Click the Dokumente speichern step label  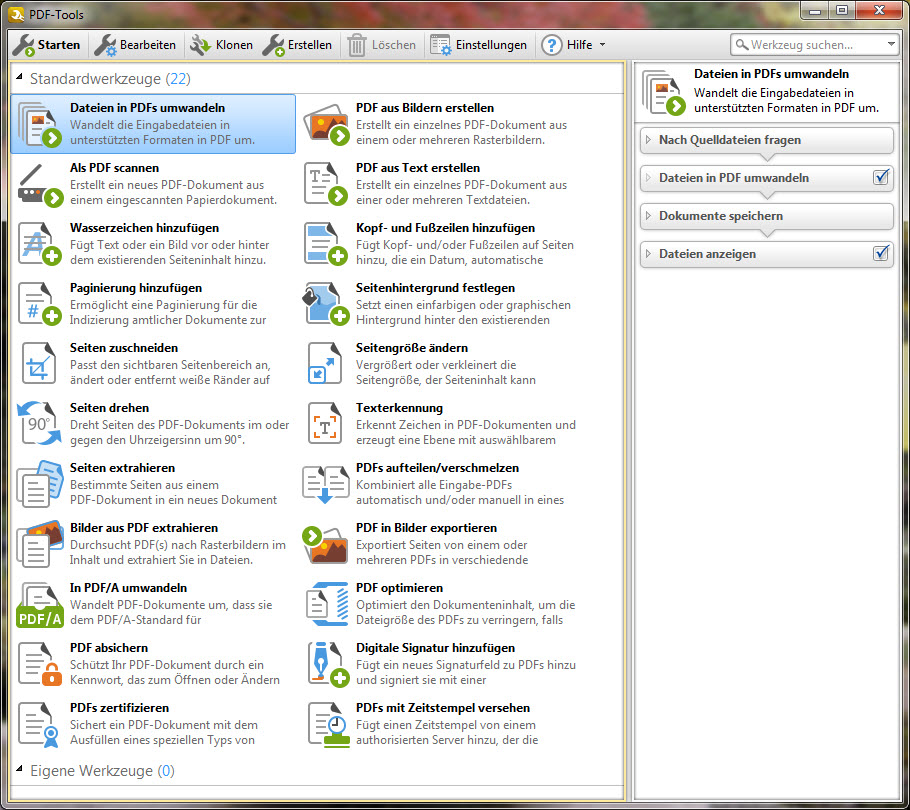(x=721, y=216)
